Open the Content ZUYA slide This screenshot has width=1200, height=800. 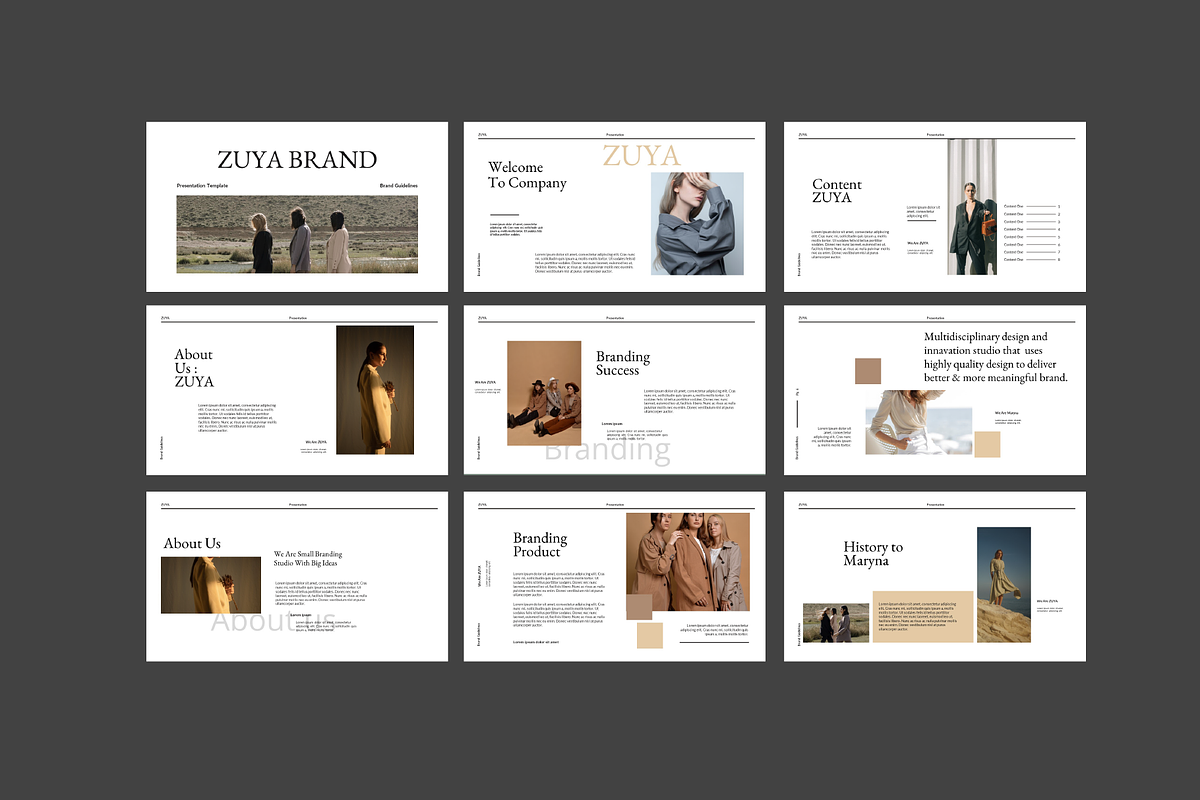point(935,207)
